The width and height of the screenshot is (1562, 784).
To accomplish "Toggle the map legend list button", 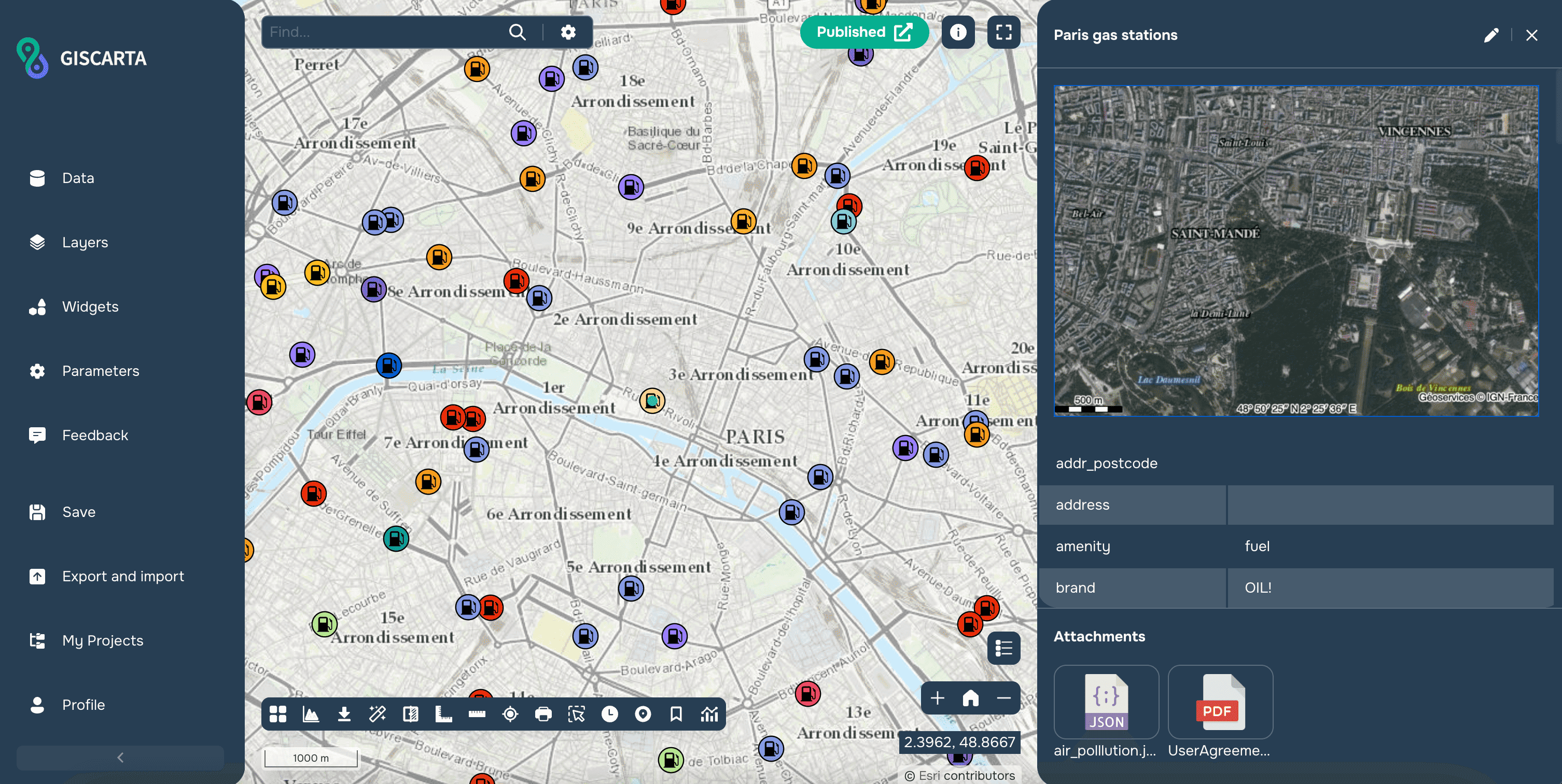I will tap(1003, 648).
